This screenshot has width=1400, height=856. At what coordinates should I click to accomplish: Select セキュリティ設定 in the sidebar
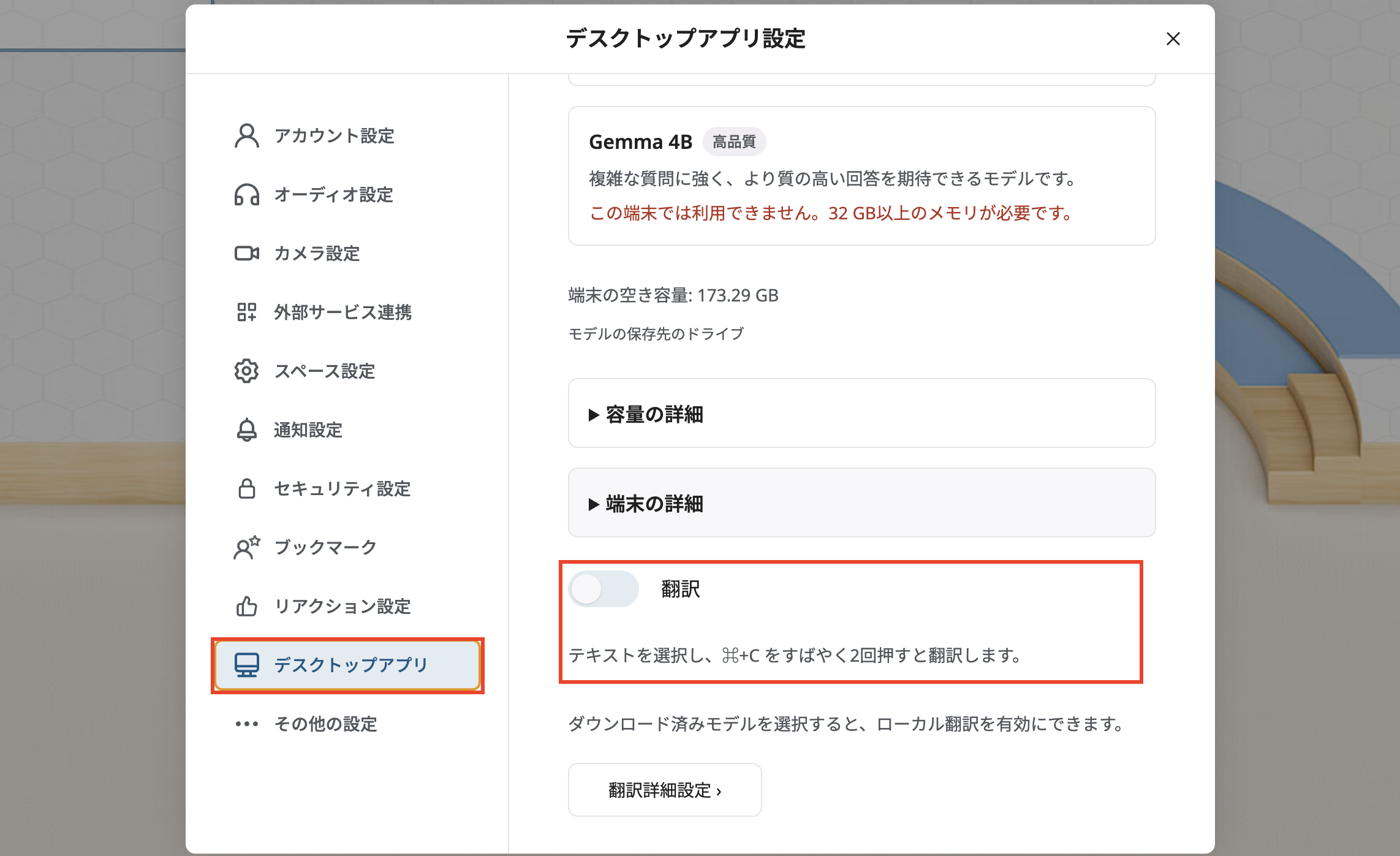coord(347,488)
